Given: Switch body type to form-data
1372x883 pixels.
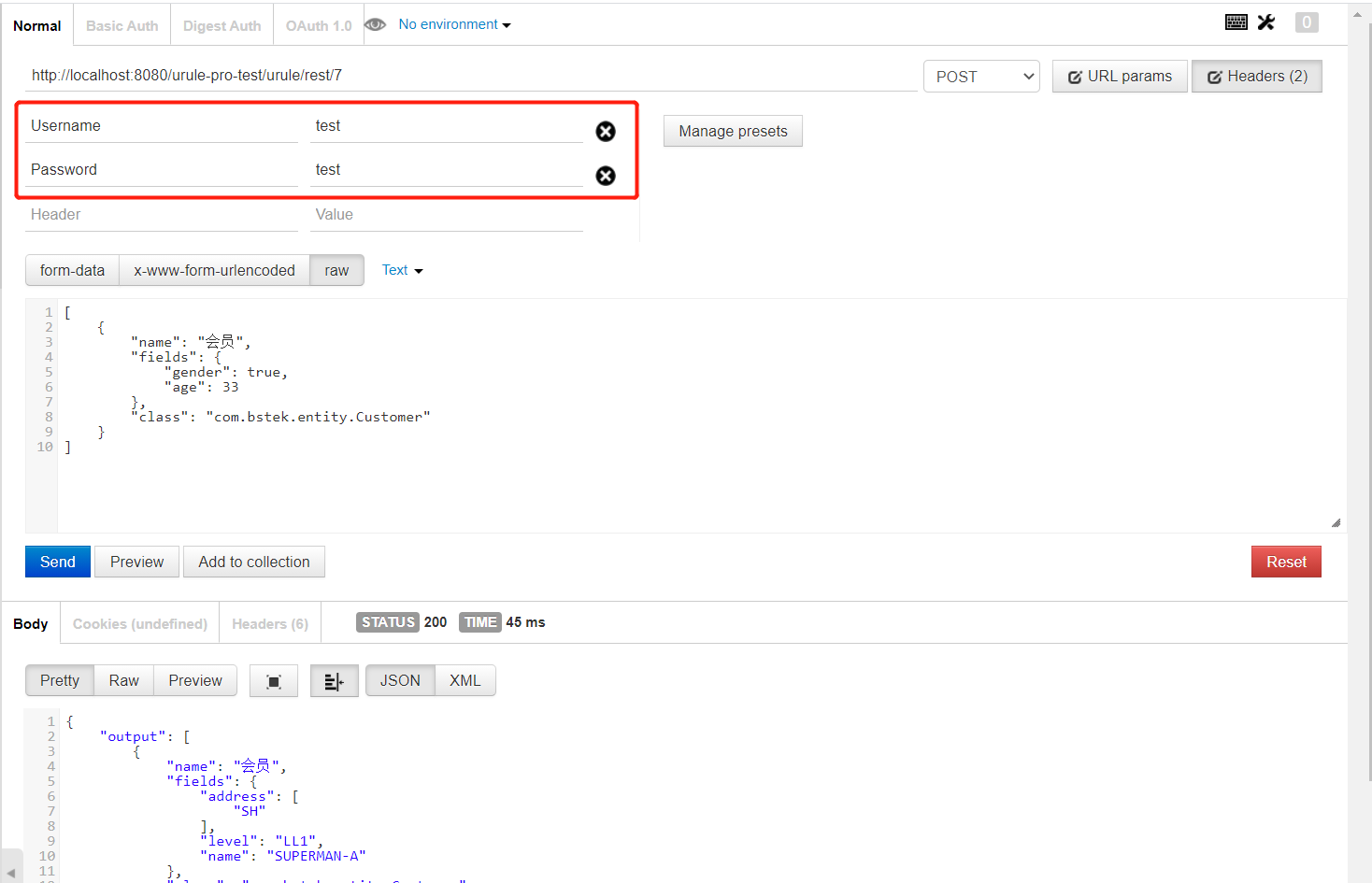Looking at the screenshot, I should [72, 271].
